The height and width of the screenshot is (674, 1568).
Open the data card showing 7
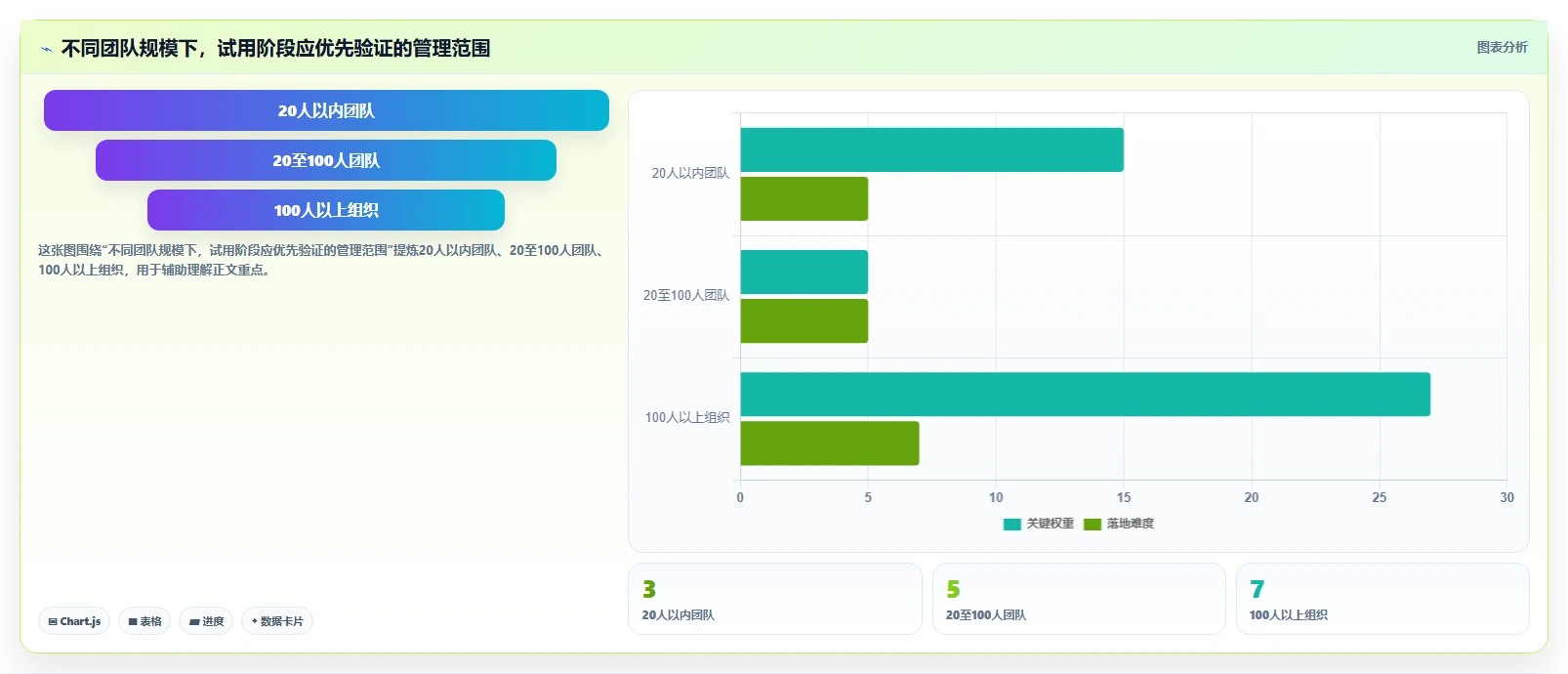pos(1382,599)
